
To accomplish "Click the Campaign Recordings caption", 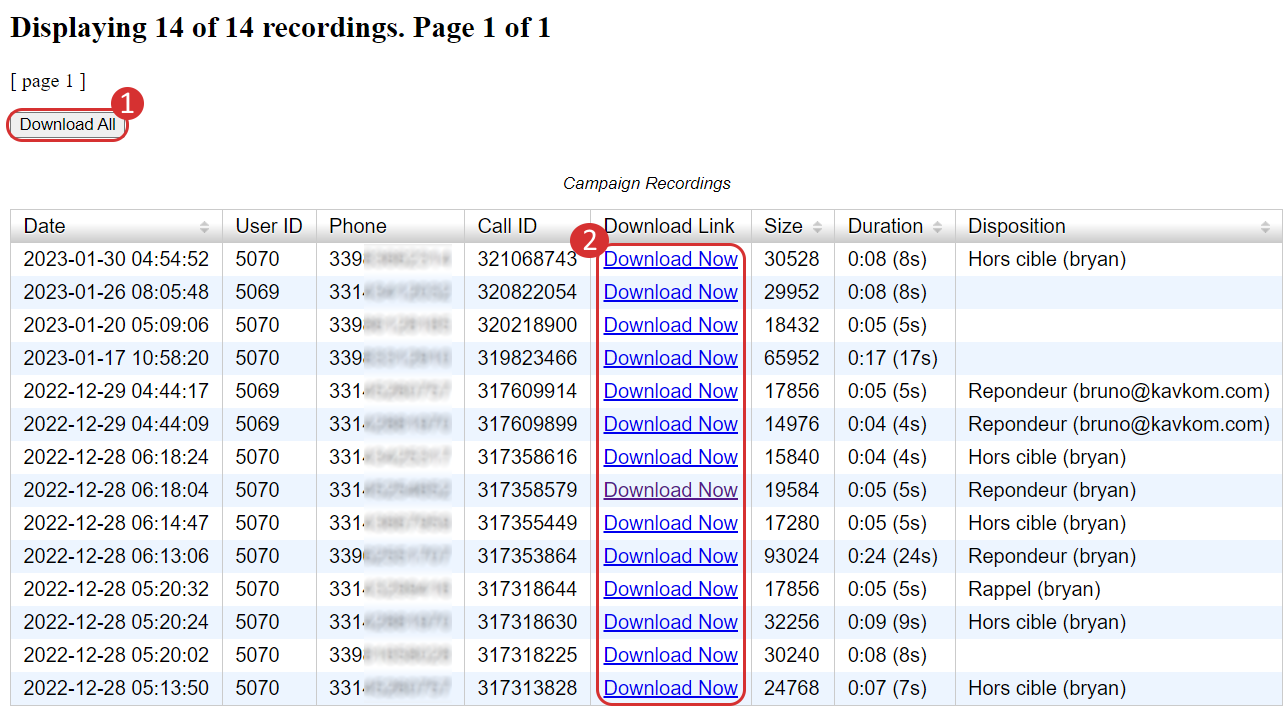I will pyautogui.click(x=647, y=183).
